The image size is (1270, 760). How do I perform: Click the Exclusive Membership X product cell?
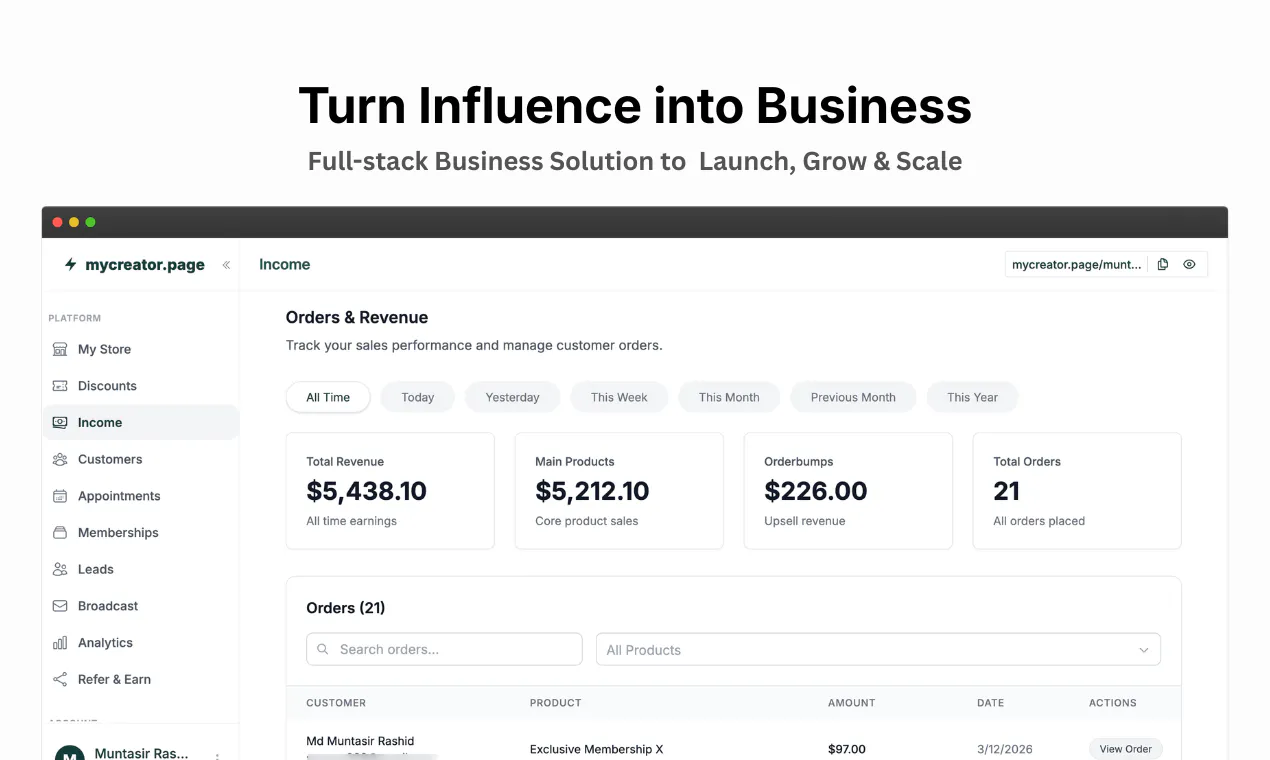[597, 749]
